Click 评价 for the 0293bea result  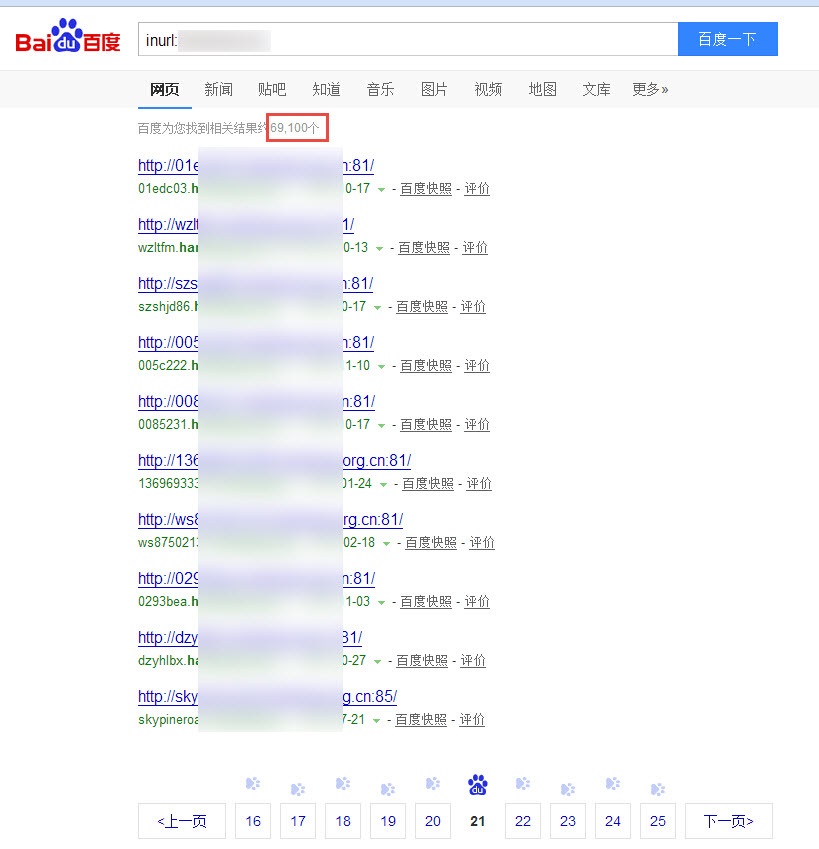click(477, 602)
